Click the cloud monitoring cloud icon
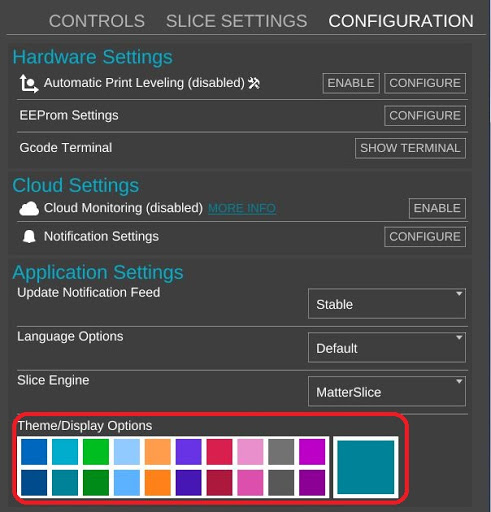Screen dimensions: 491x512 (29, 209)
